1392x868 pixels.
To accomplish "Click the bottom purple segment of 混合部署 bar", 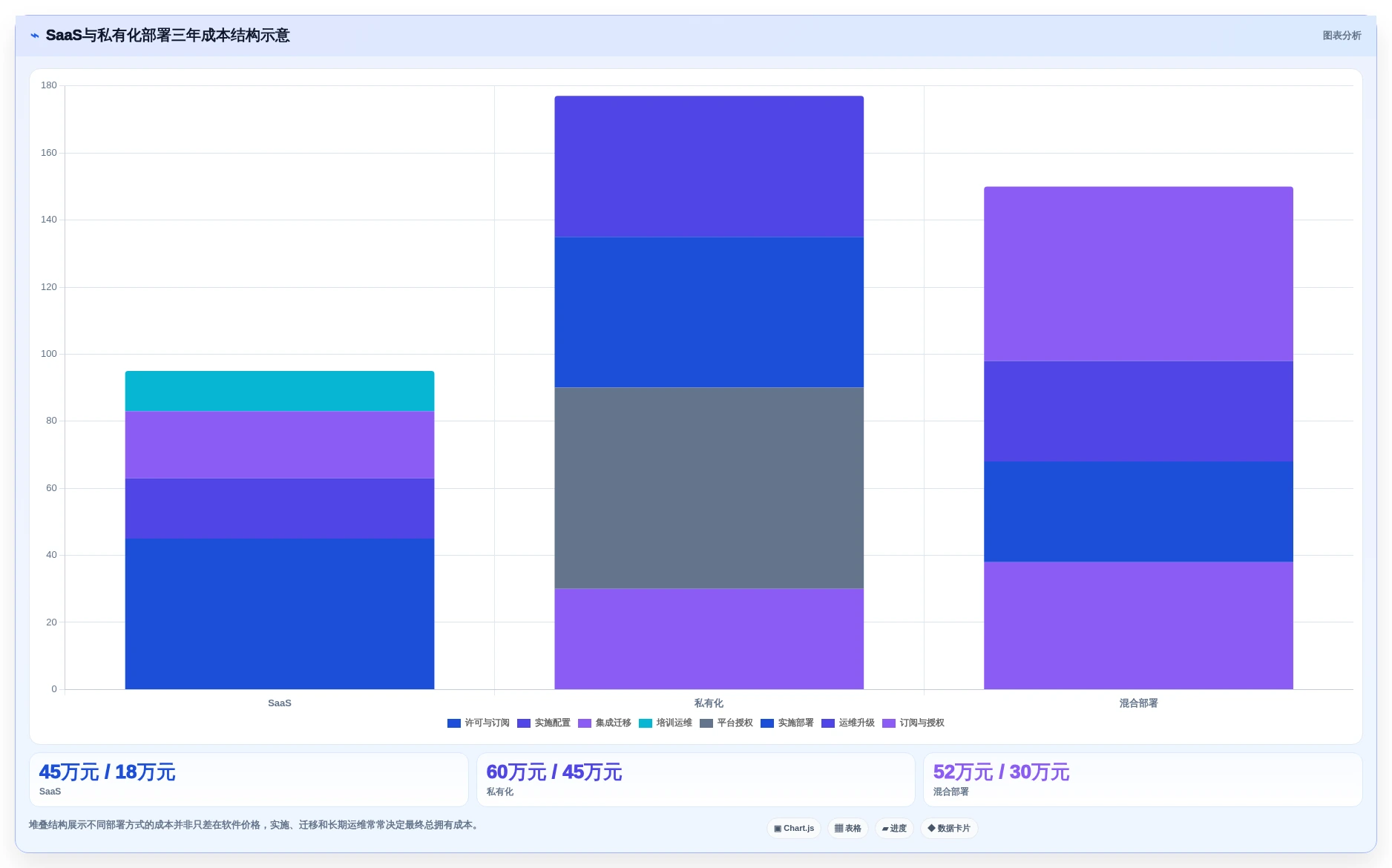I will click(1138, 625).
